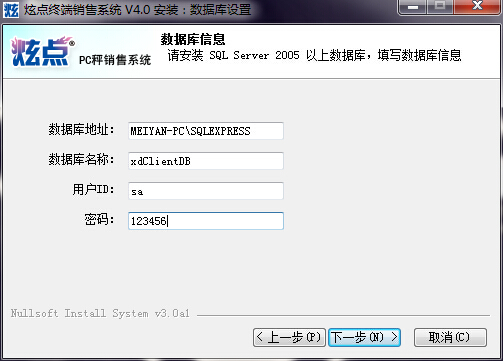Click the 用户ID label
This screenshot has width=503, height=361.
pyautogui.click(x=93, y=189)
